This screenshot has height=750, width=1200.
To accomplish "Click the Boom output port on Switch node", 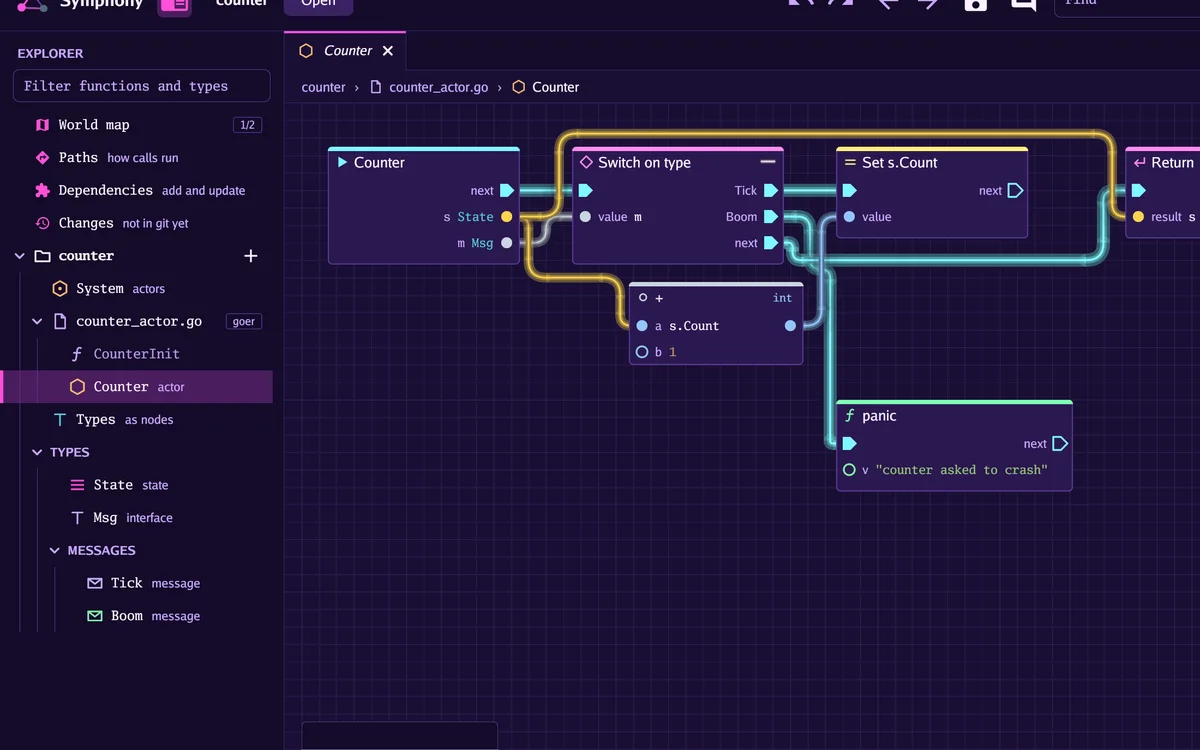I will 771,217.
